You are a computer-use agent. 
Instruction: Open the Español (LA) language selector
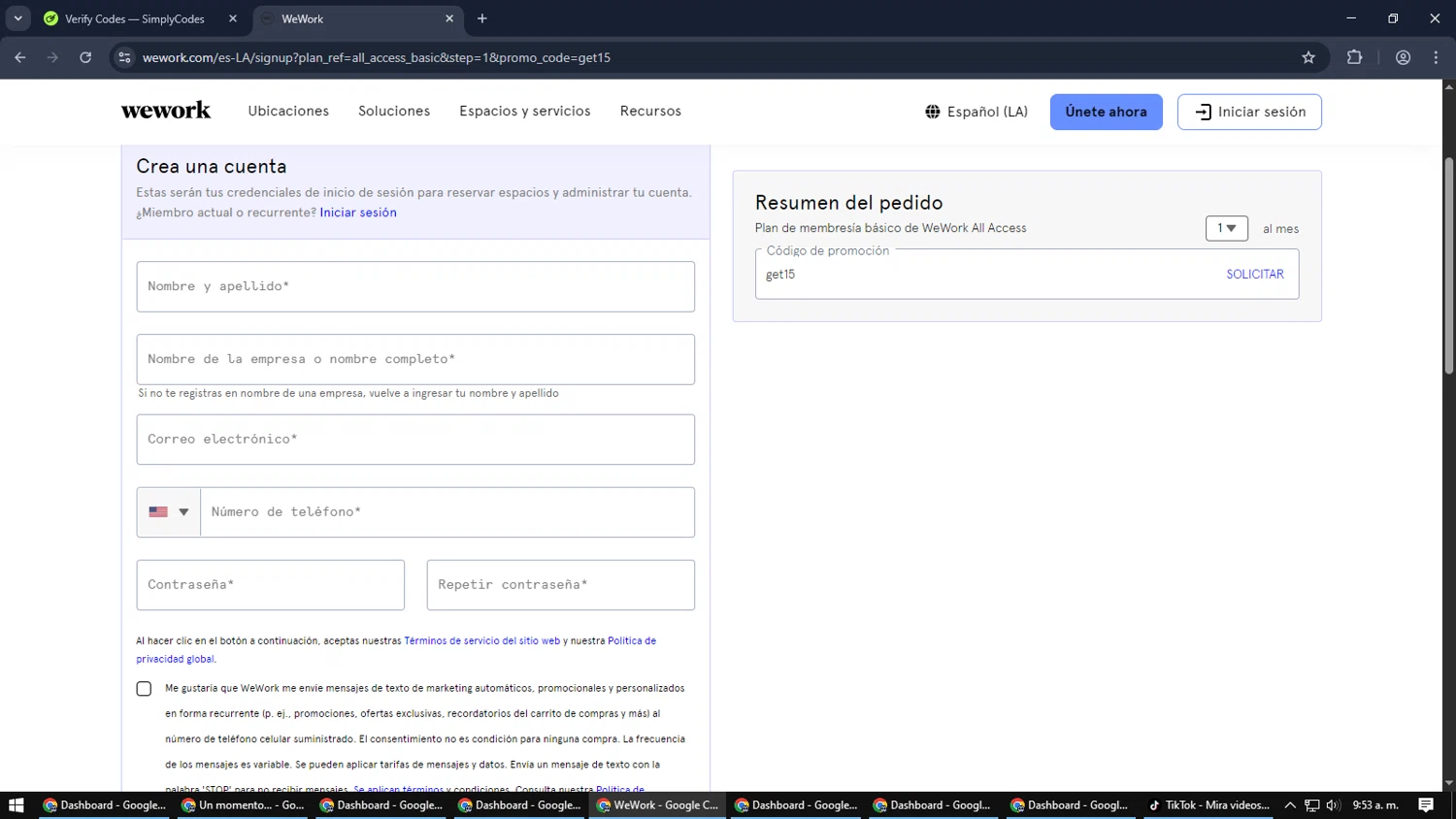tap(976, 112)
